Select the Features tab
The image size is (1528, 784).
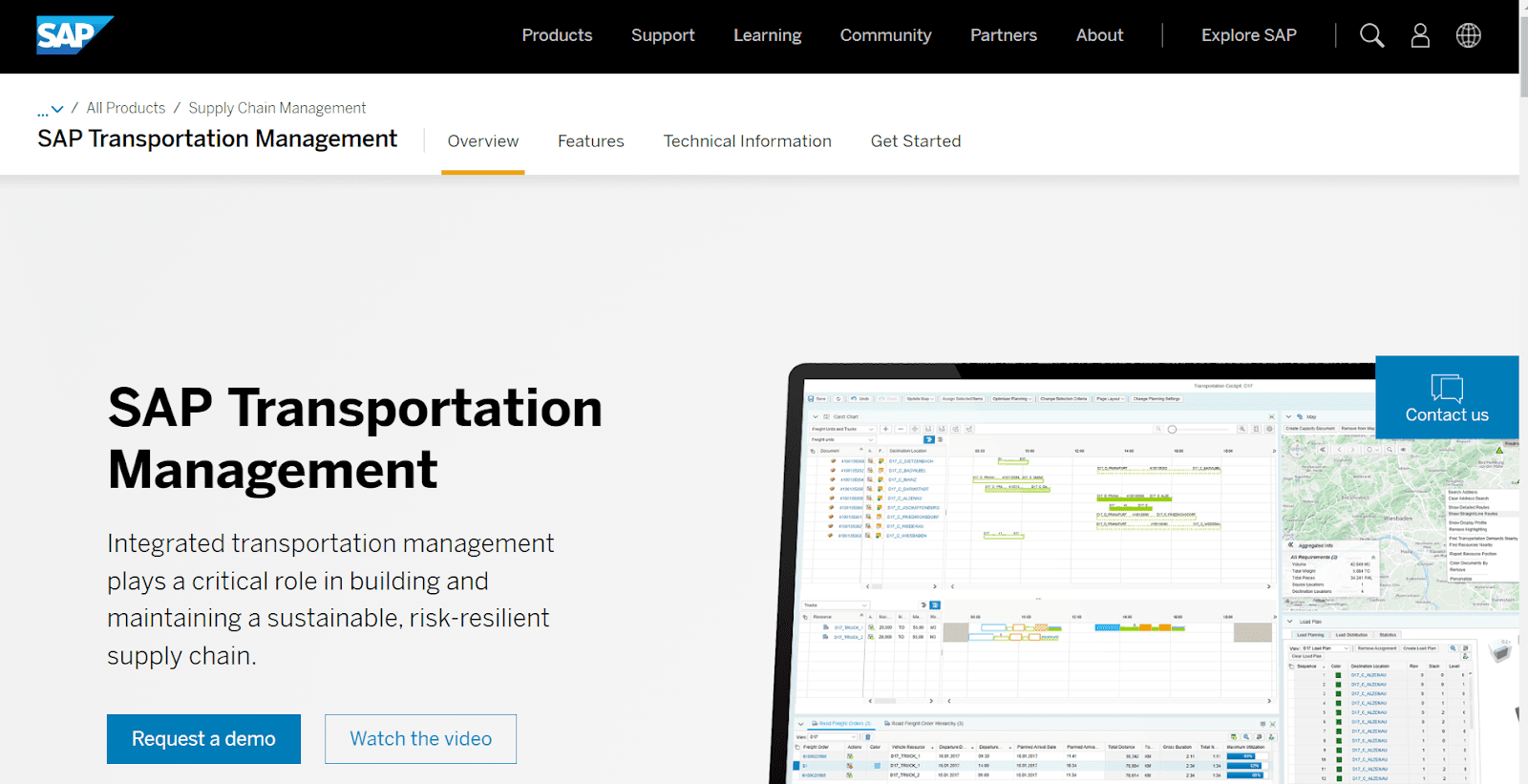tap(591, 141)
